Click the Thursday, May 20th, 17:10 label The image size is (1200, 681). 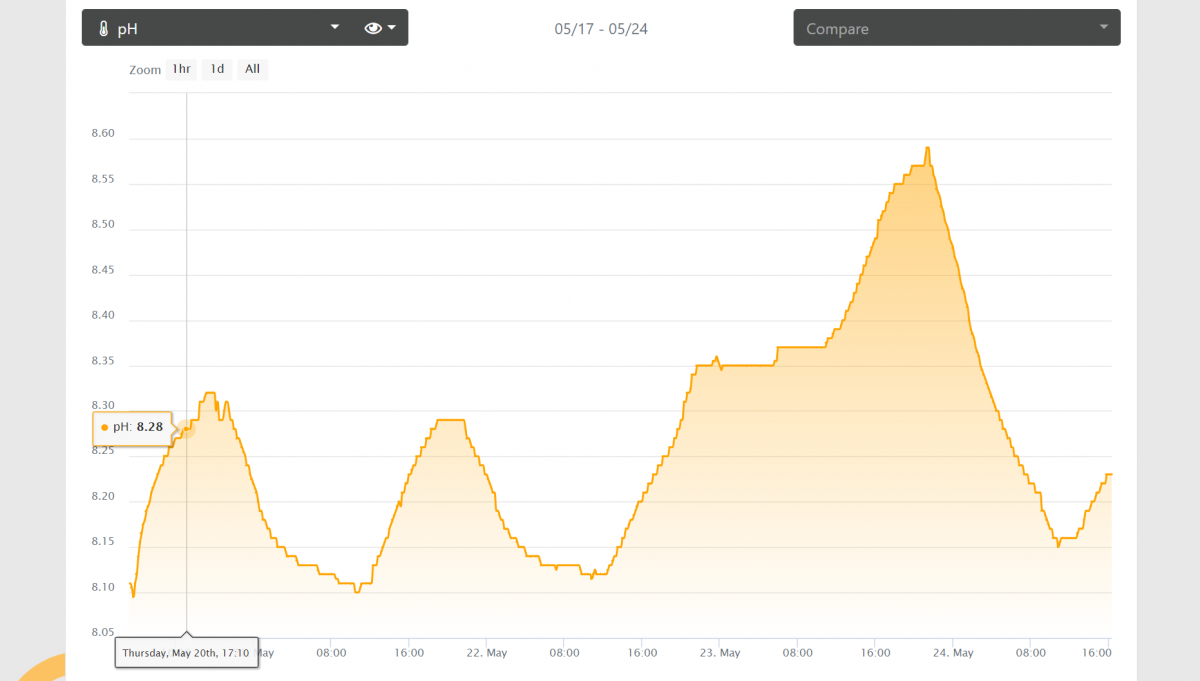pos(186,653)
